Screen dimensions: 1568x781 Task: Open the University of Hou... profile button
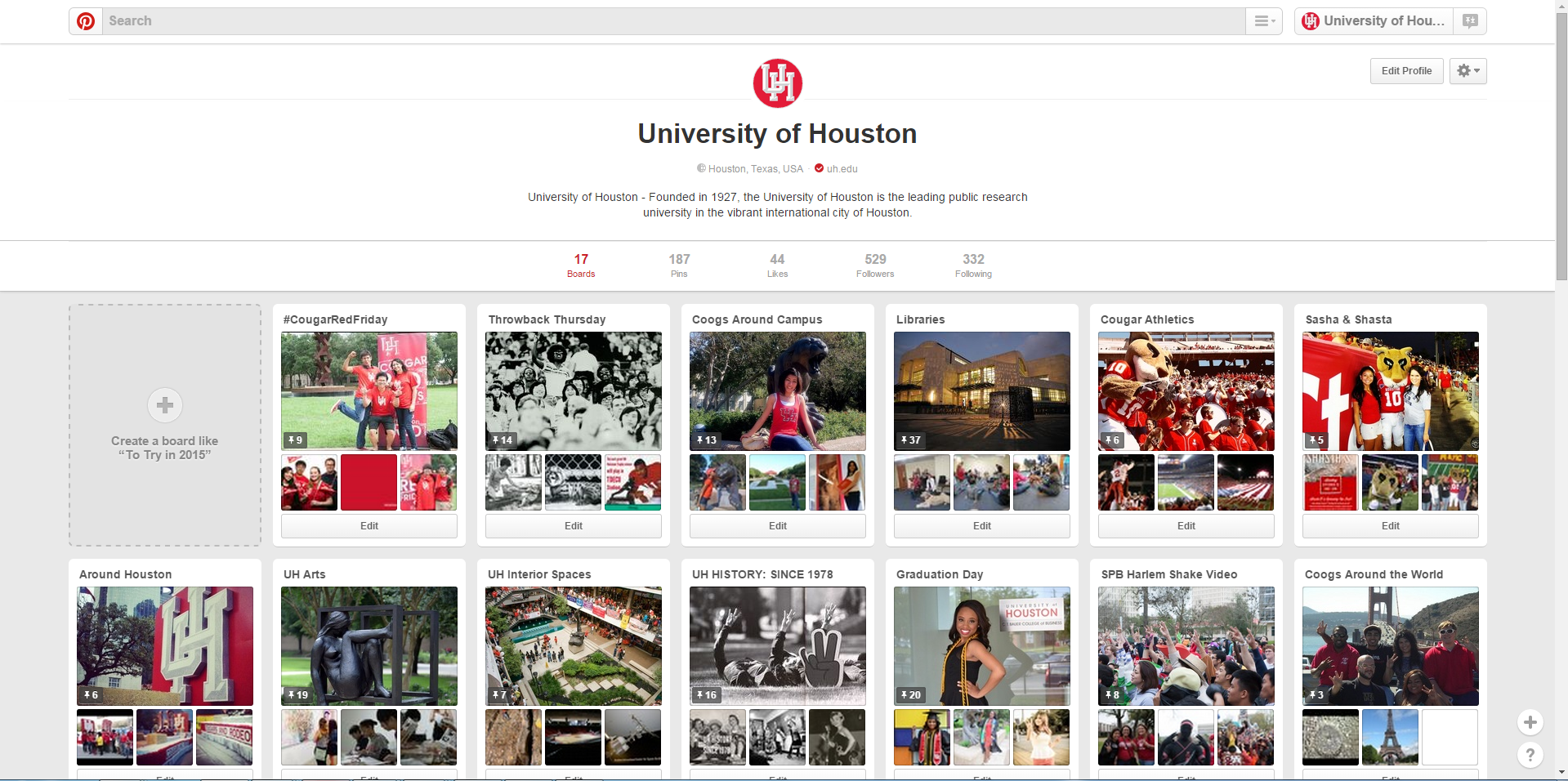pyautogui.click(x=1374, y=21)
